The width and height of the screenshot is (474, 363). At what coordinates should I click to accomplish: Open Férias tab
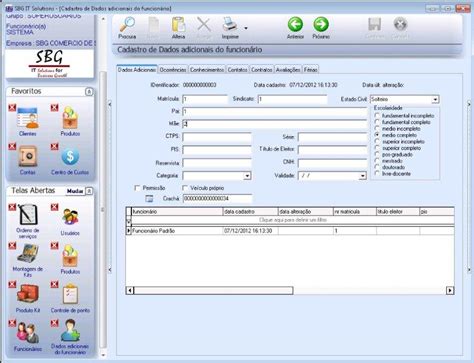310,70
